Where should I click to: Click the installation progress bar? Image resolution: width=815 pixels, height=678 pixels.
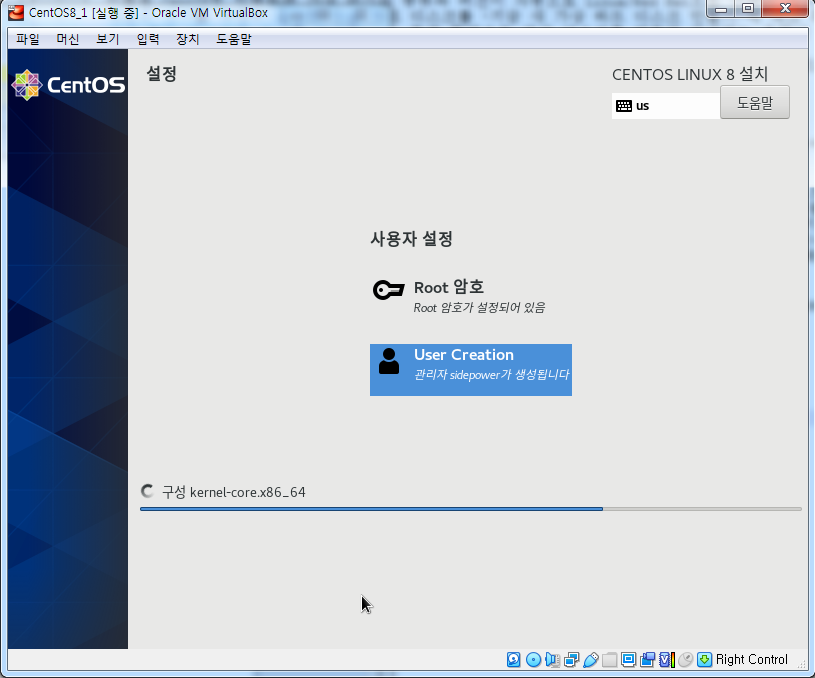pyautogui.click(x=471, y=509)
